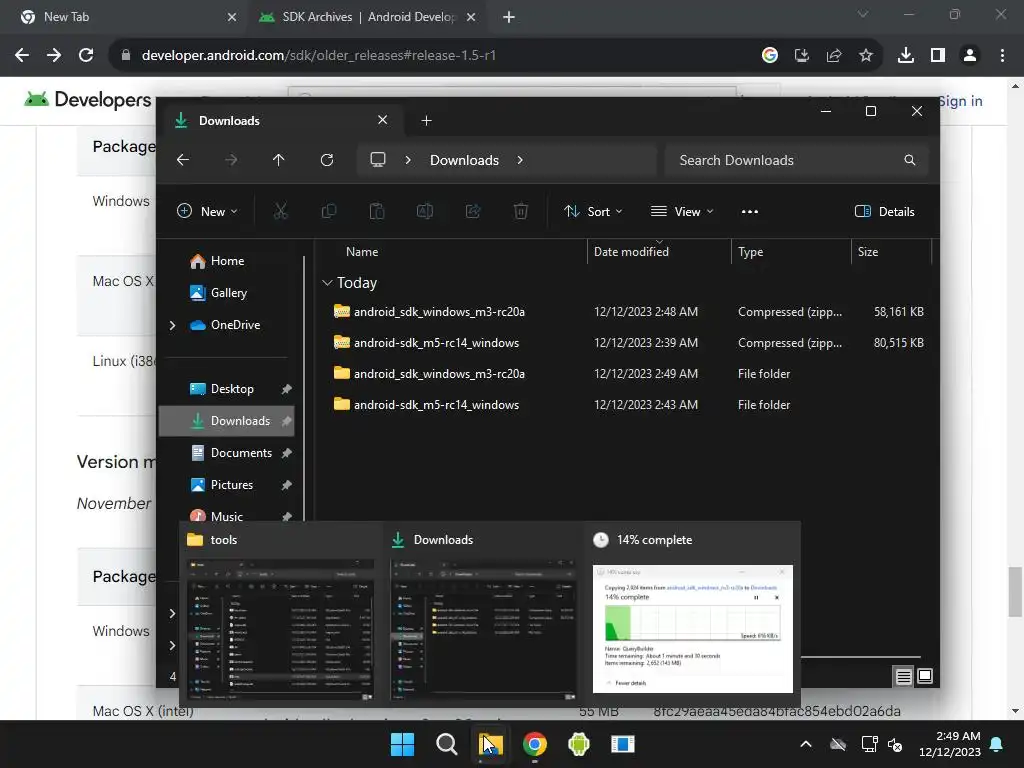The image size is (1024, 768).
Task: Sort by Date modified column header
Action: pyautogui.click(x=631, y=251)
